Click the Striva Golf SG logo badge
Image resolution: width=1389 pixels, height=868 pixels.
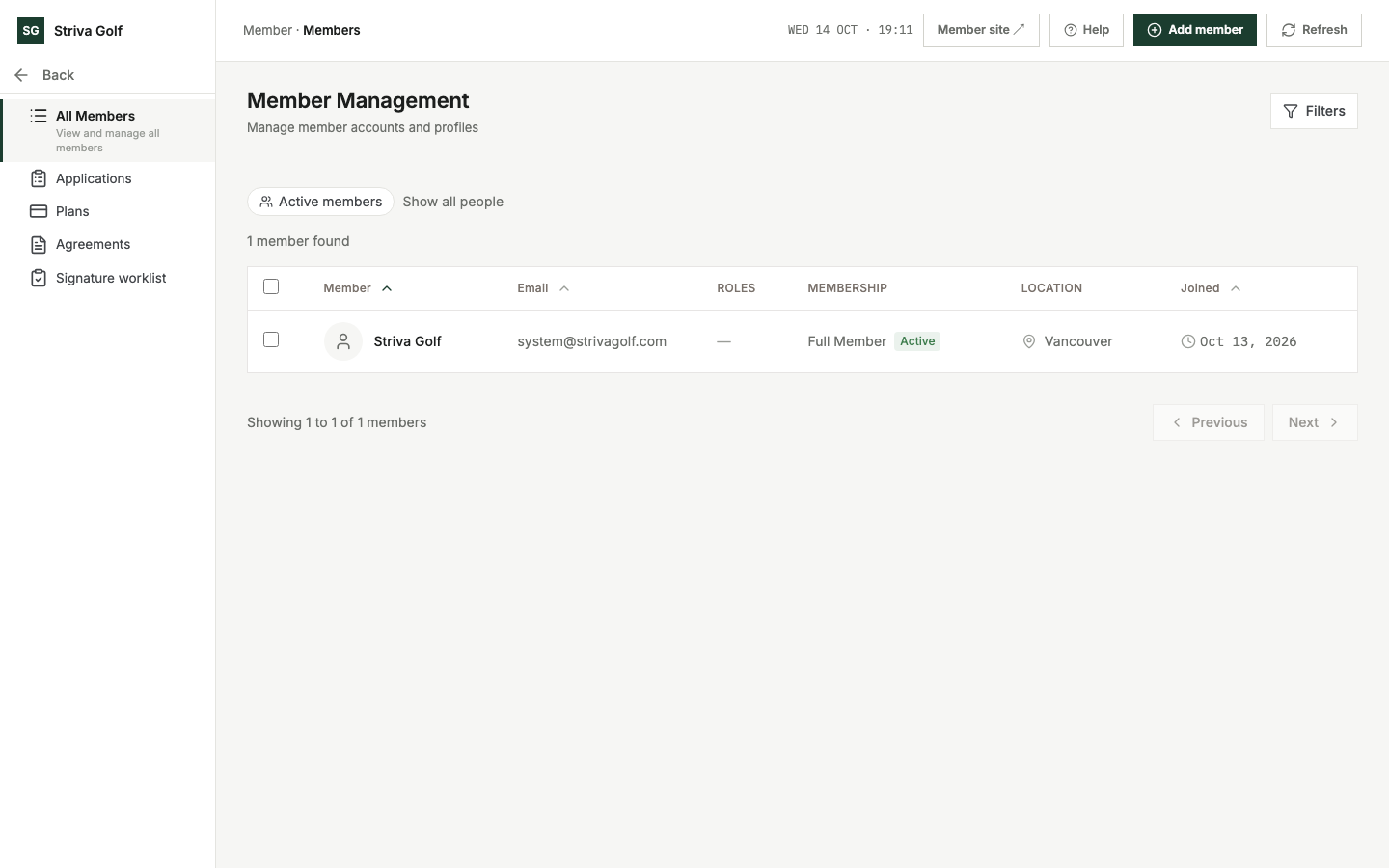click(x=31, y=31)
